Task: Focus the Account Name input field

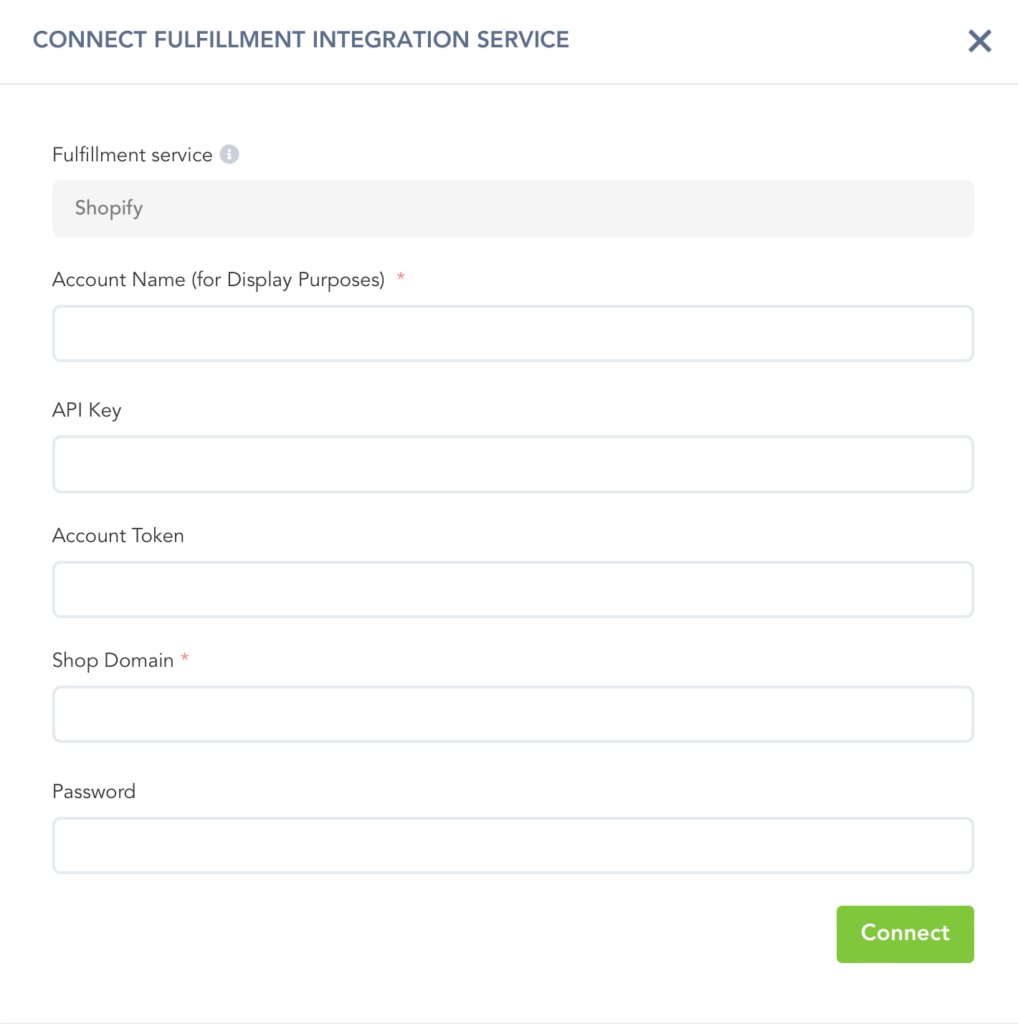Action: coord(512,333)
